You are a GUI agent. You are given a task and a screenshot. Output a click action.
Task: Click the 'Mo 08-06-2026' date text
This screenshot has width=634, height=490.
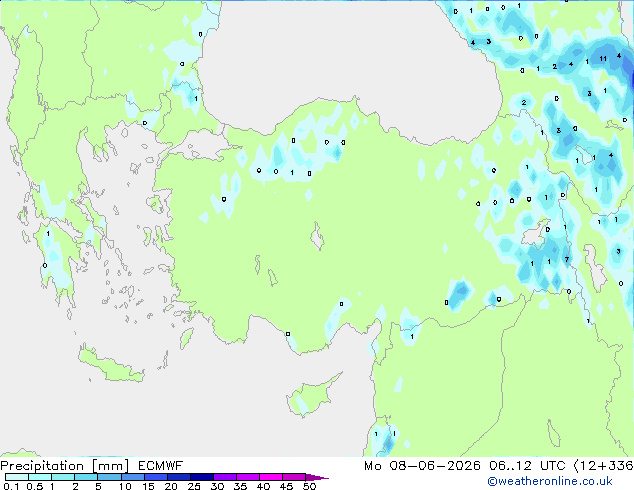tap(422, 466)
